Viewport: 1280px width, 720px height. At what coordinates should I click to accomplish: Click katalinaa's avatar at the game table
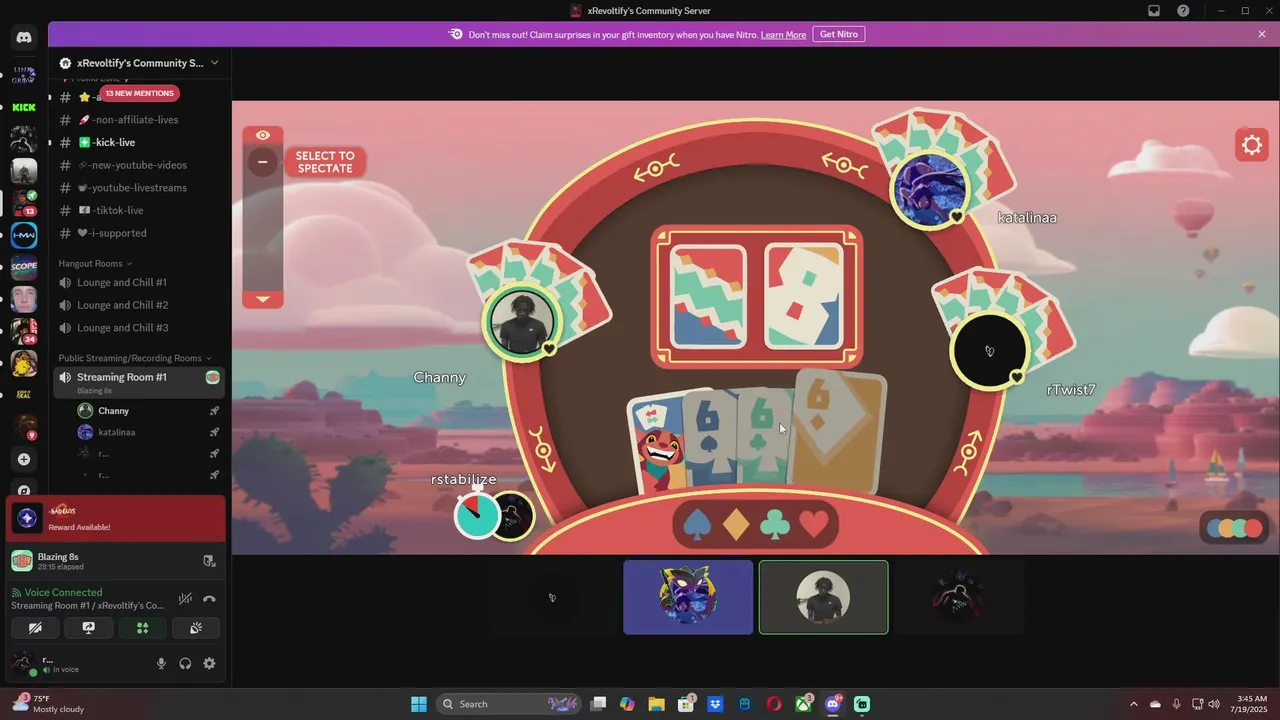pyautogui.click(x=930, y=190)
